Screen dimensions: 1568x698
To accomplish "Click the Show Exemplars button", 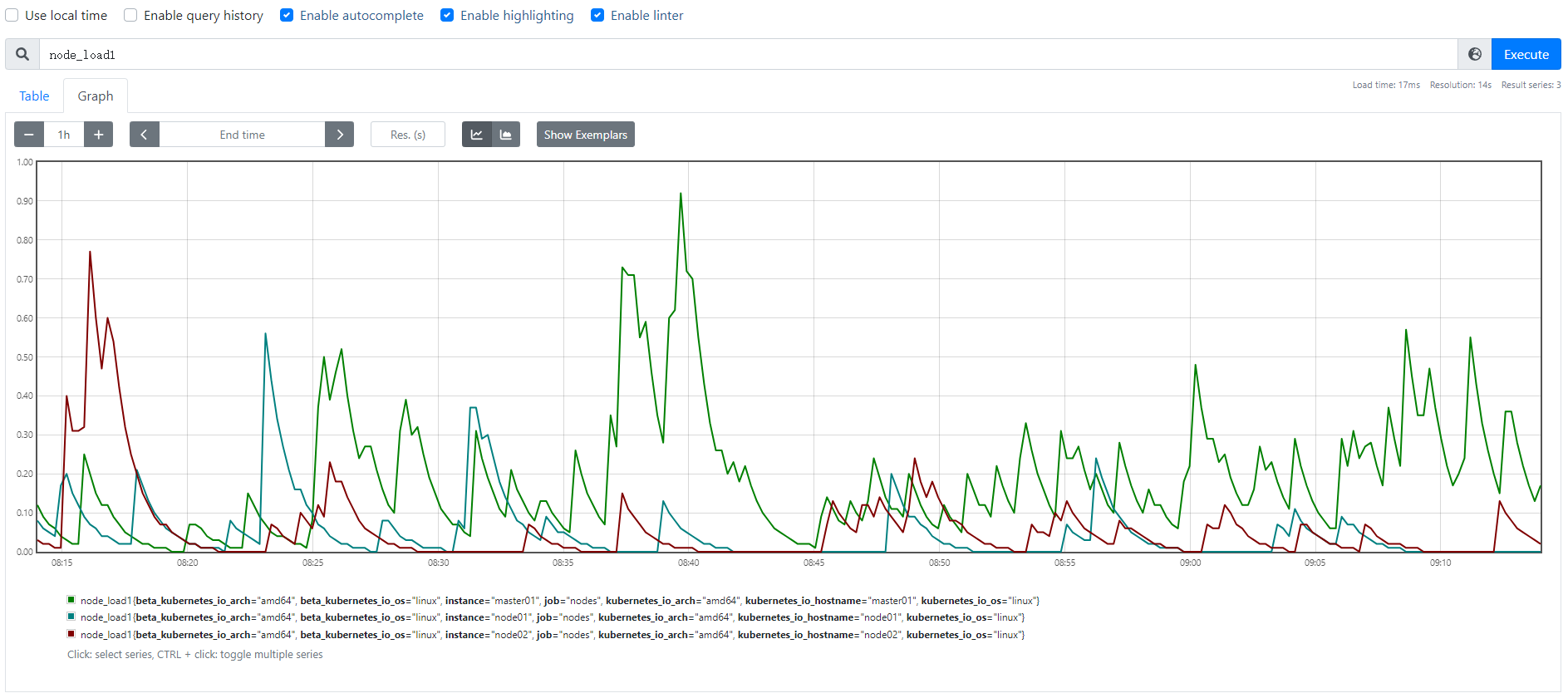I will 586,135.
